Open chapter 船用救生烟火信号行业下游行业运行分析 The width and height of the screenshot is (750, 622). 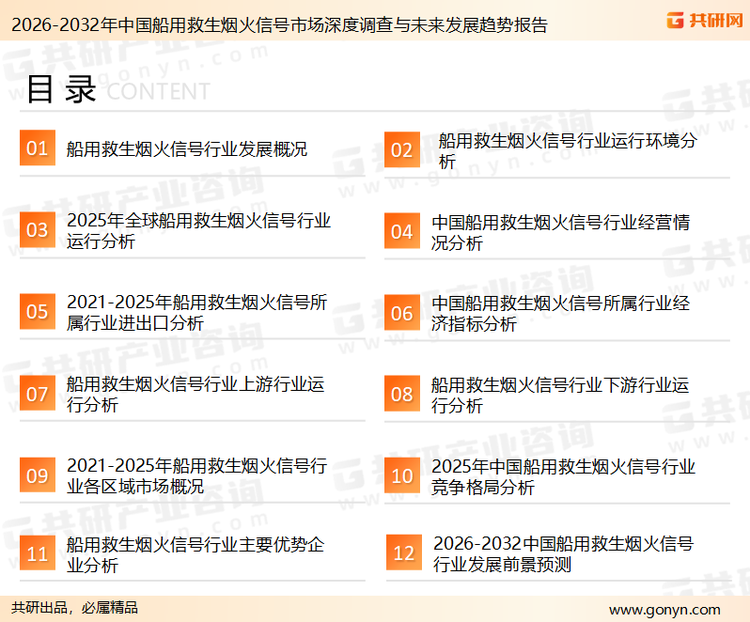point(560,395)
